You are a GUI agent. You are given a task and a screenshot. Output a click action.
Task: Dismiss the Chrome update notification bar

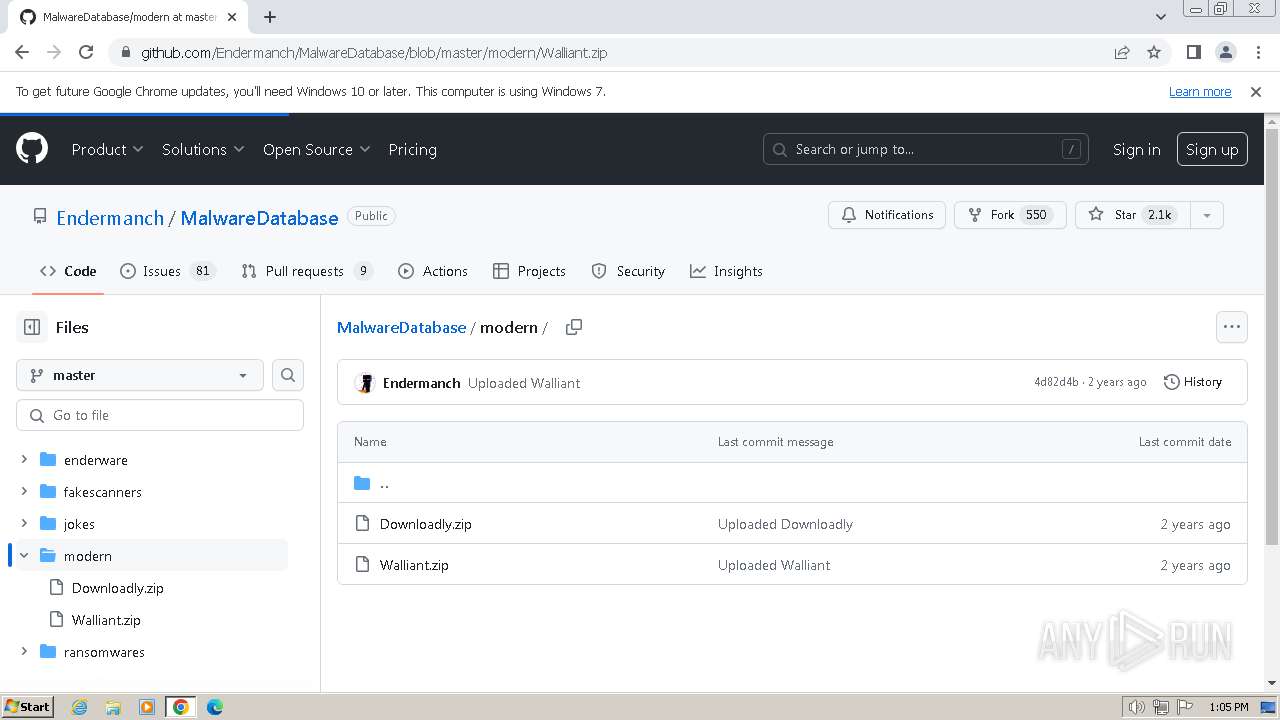coord(1256,91)
